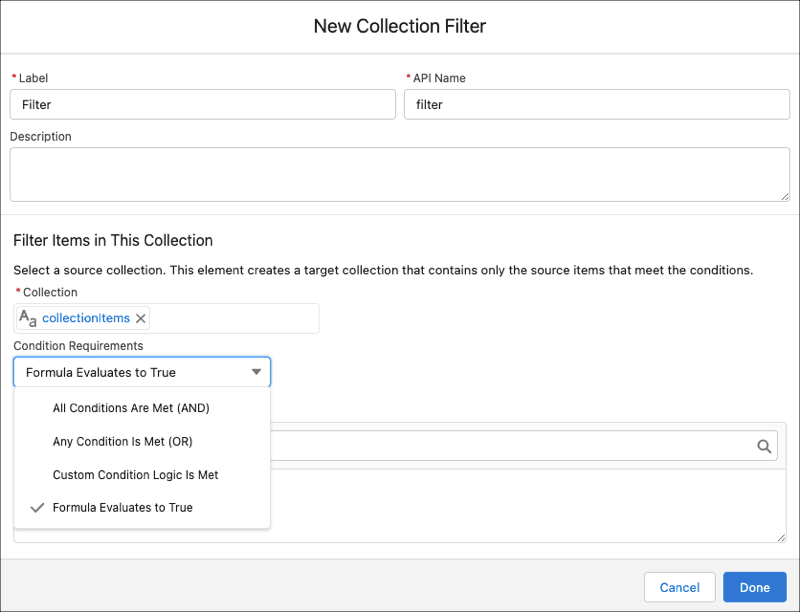The image size is (800, 612).
Task: Click the collectionItems link in Collection field
Action: coord(86,318)
